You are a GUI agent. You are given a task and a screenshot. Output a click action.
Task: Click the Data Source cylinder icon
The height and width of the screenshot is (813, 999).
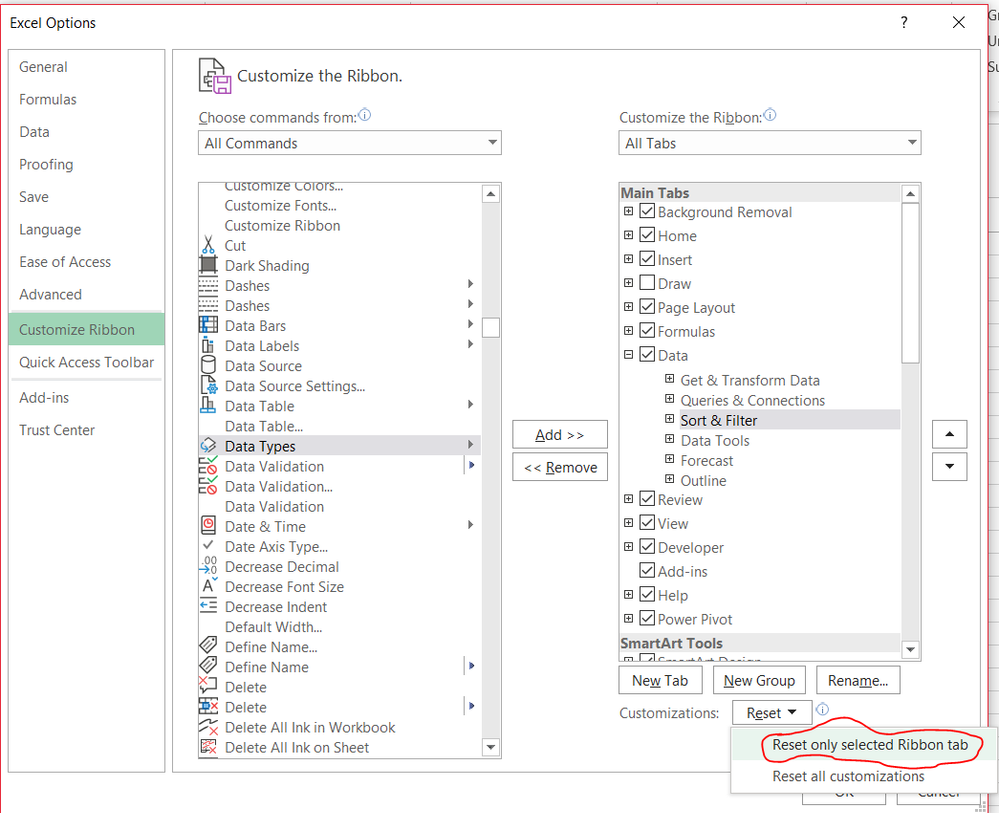[208, 365]
